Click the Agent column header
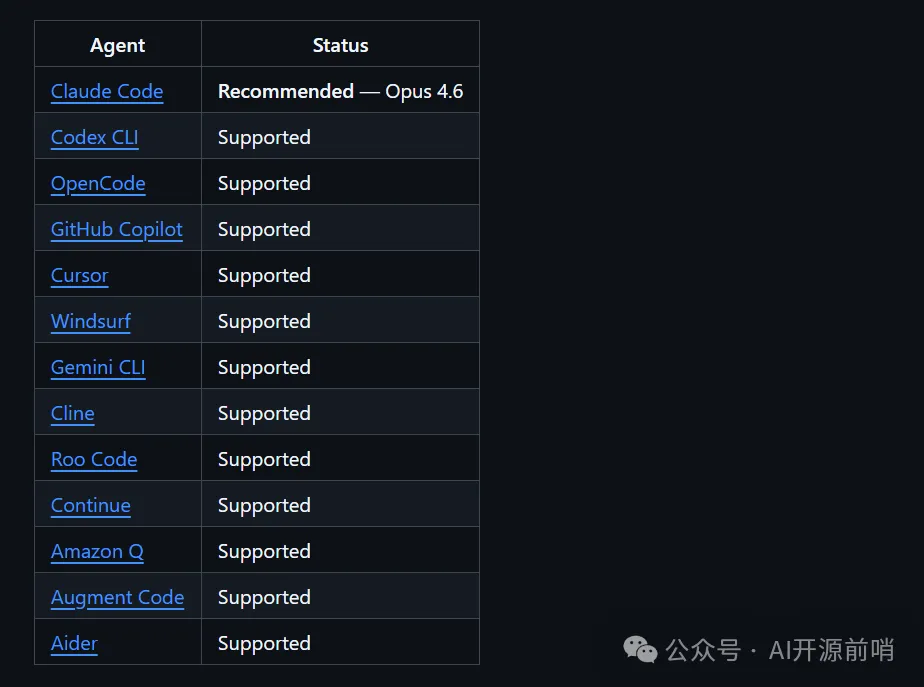The image size is (924, 687). pos(118,45)
